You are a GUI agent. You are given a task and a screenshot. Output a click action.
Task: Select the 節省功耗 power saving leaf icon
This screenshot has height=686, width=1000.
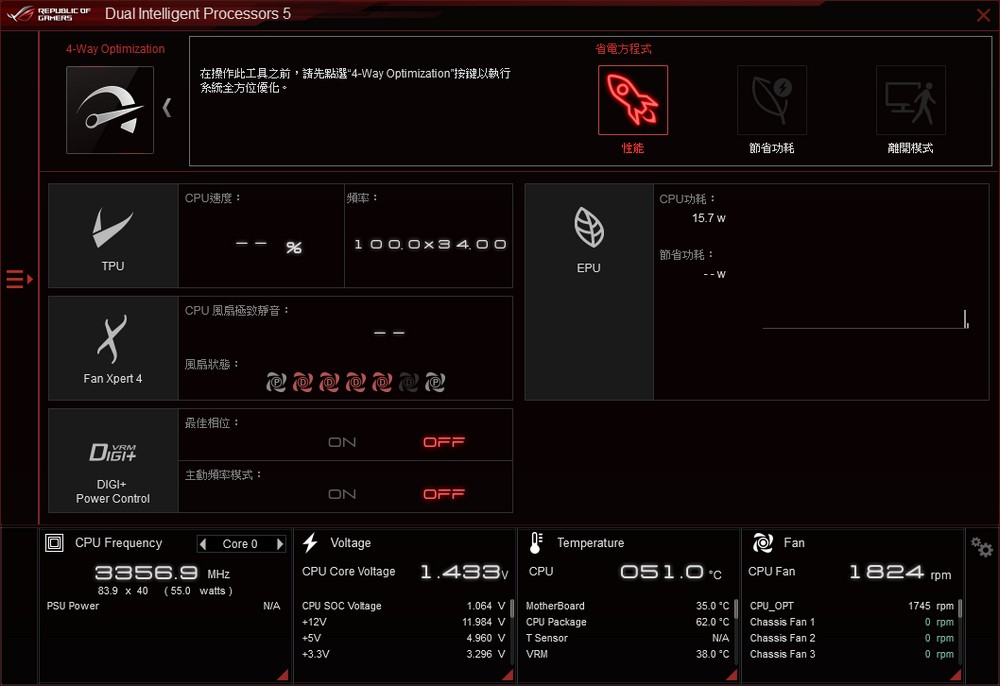772,100
